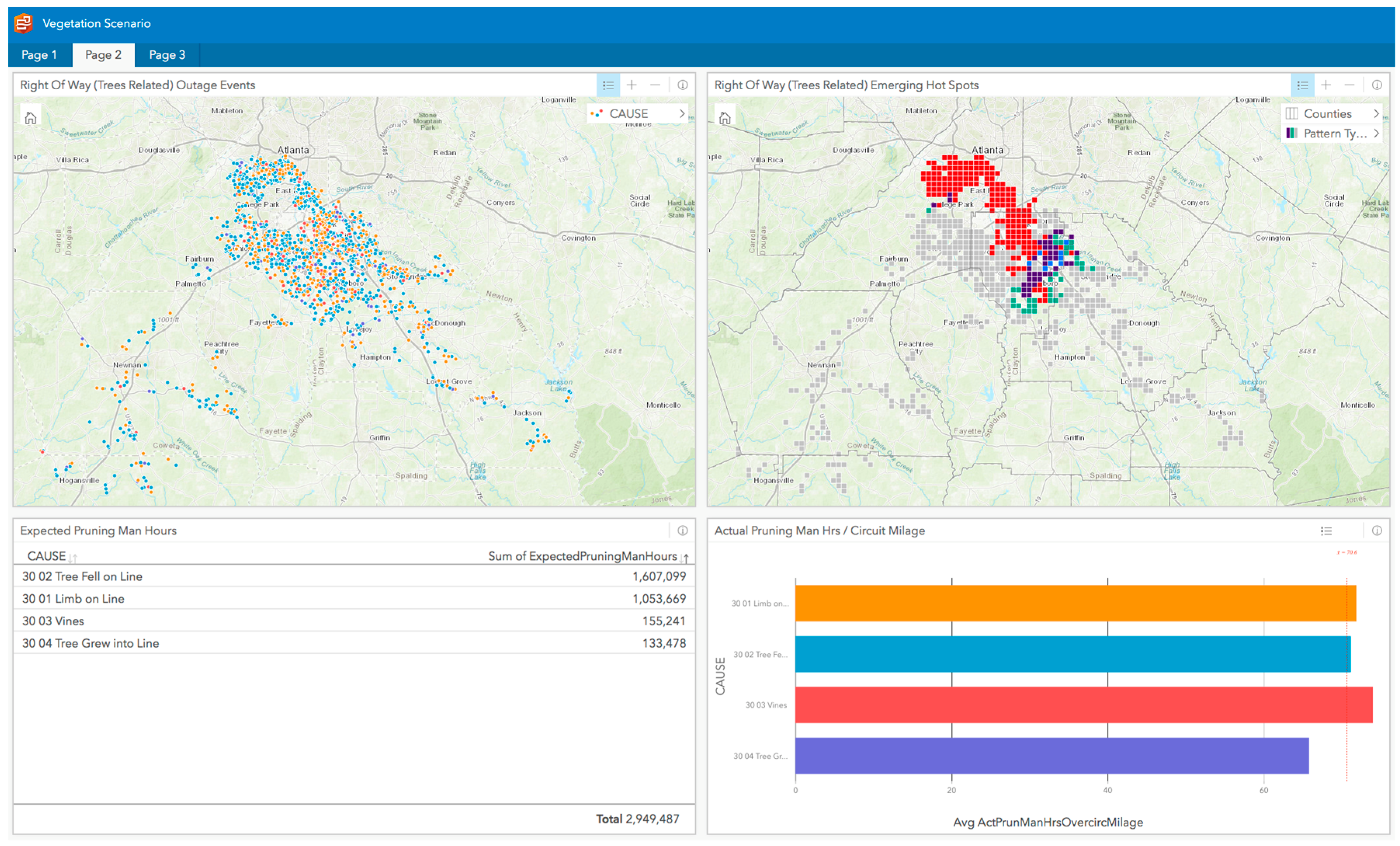The height and width of the screenshot is (846, 1400).
Task: Toggle legend on Outage Events map
Action: coord(608,85)
